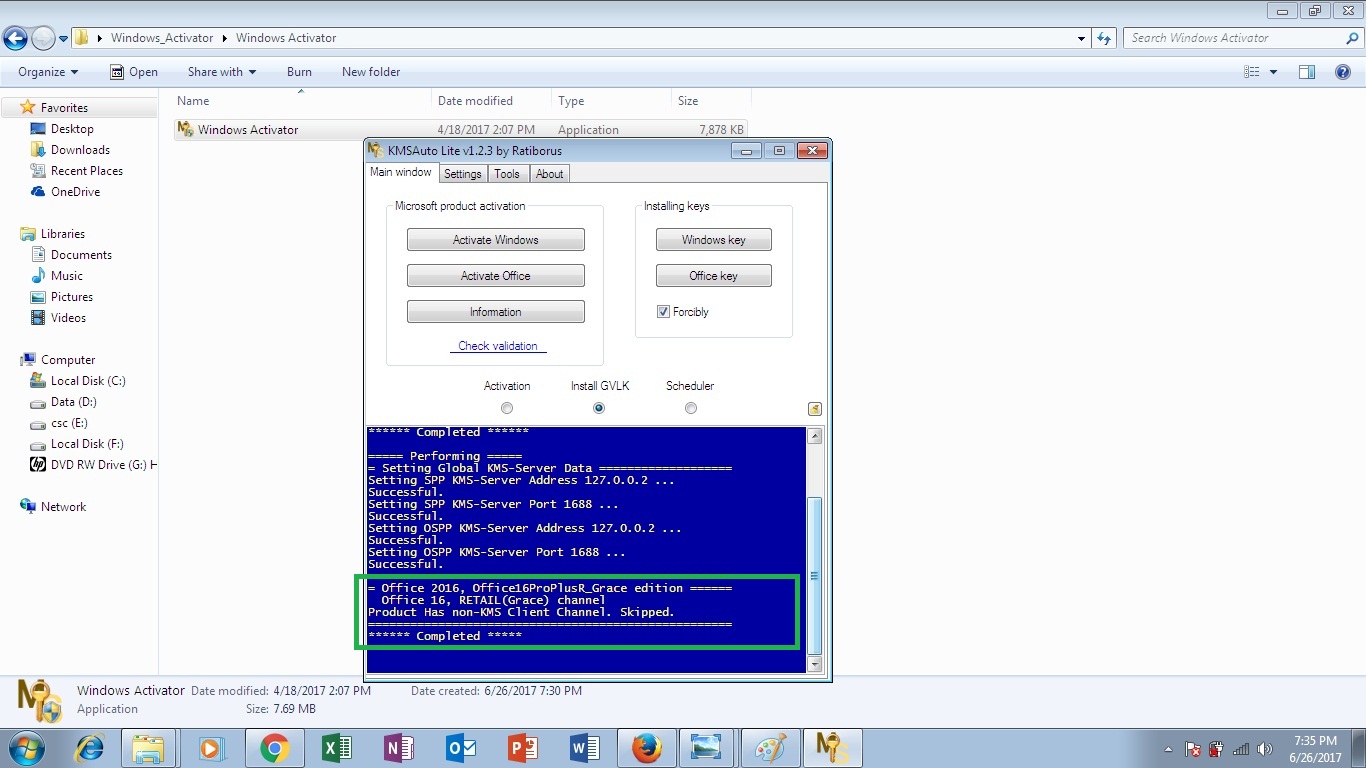The image size is (1366, 768).
Task: Open the view options dropdown arrow
Action: [x=1273, y=72]
